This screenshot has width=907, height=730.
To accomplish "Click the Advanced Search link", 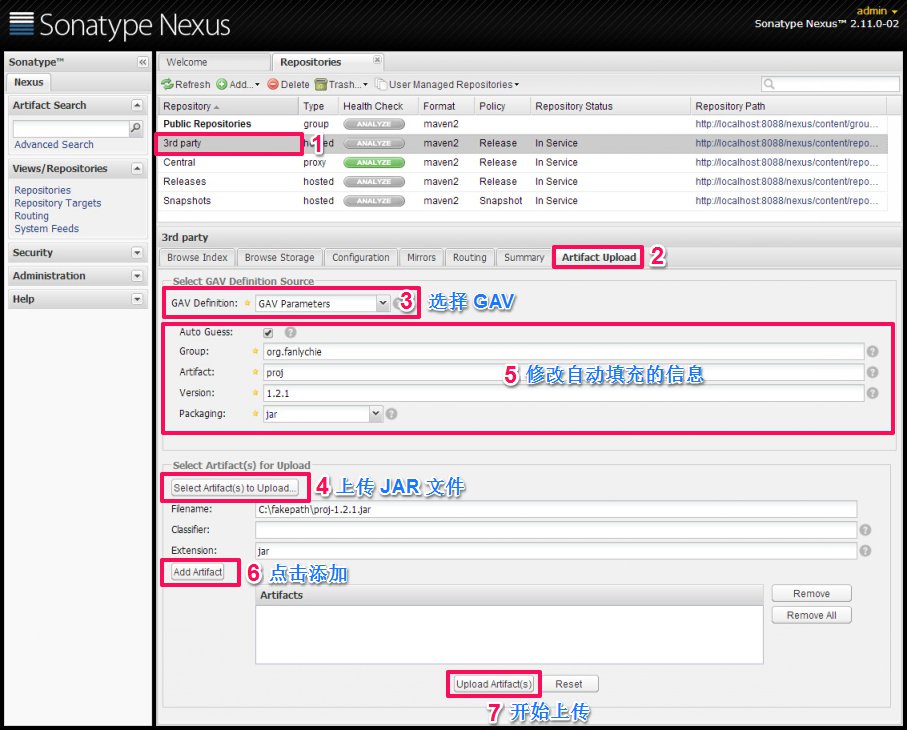I will pos(54,145).
